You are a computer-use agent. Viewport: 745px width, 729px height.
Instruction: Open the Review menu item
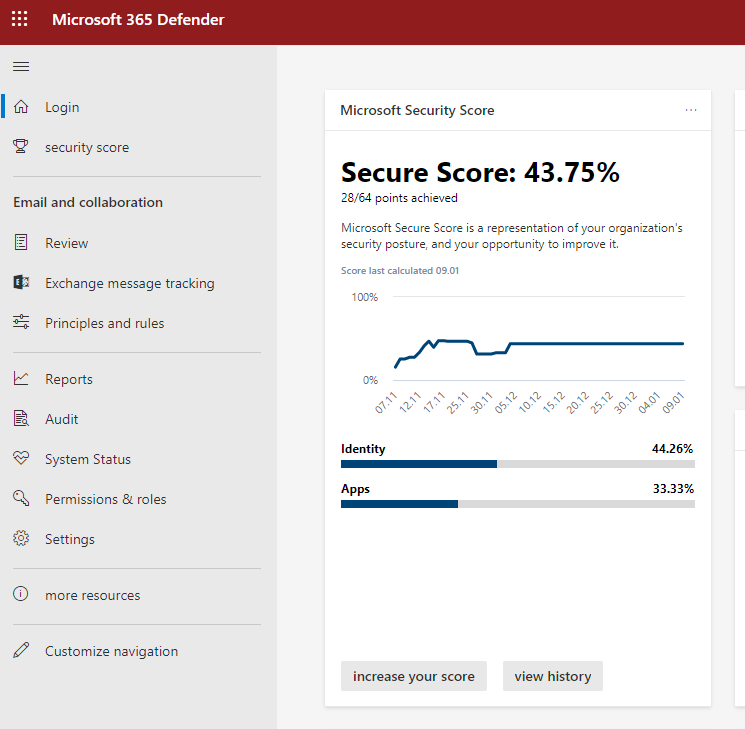tap(66, 243)
